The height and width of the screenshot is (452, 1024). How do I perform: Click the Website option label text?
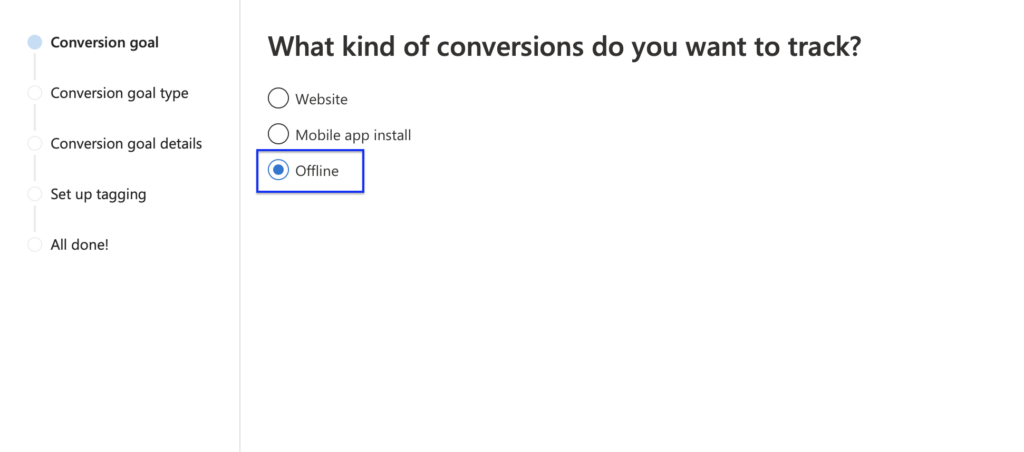(x=321, y=99)
